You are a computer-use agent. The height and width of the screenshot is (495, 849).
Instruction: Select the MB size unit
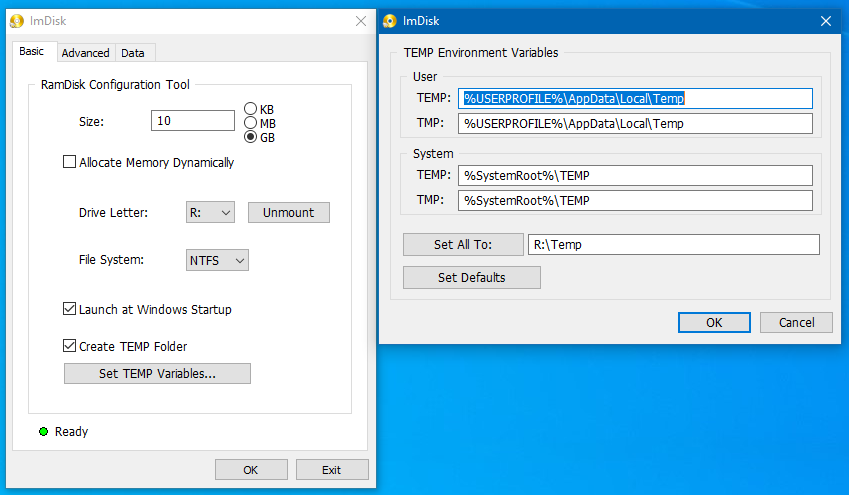250,123
